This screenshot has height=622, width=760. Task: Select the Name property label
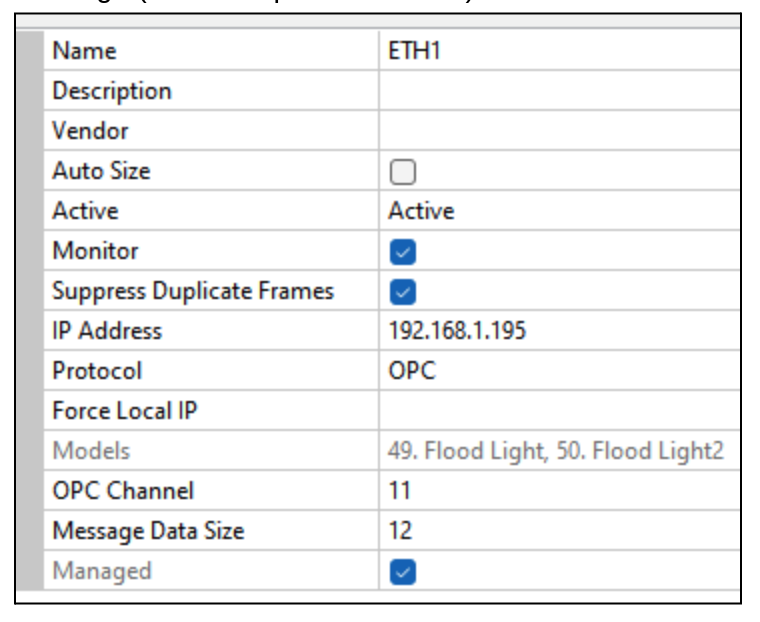84,51
